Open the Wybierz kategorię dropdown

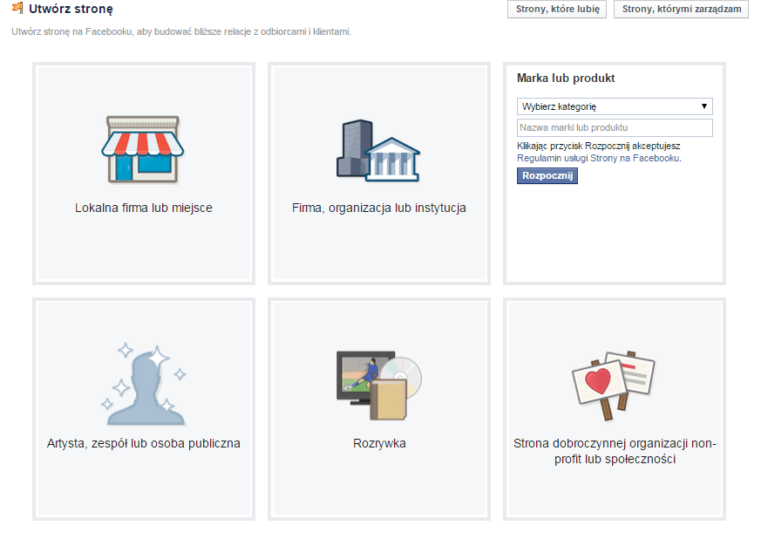615,106
